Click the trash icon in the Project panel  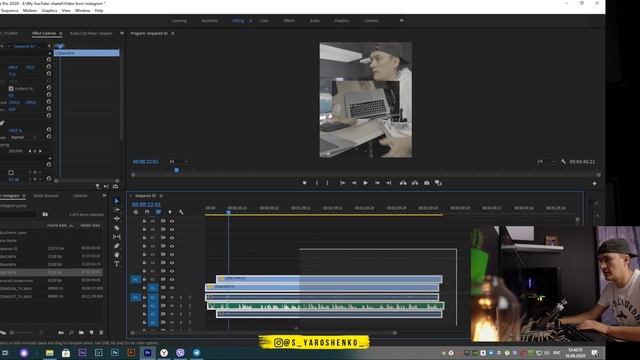pyautogui.click(x=101, y=333)
